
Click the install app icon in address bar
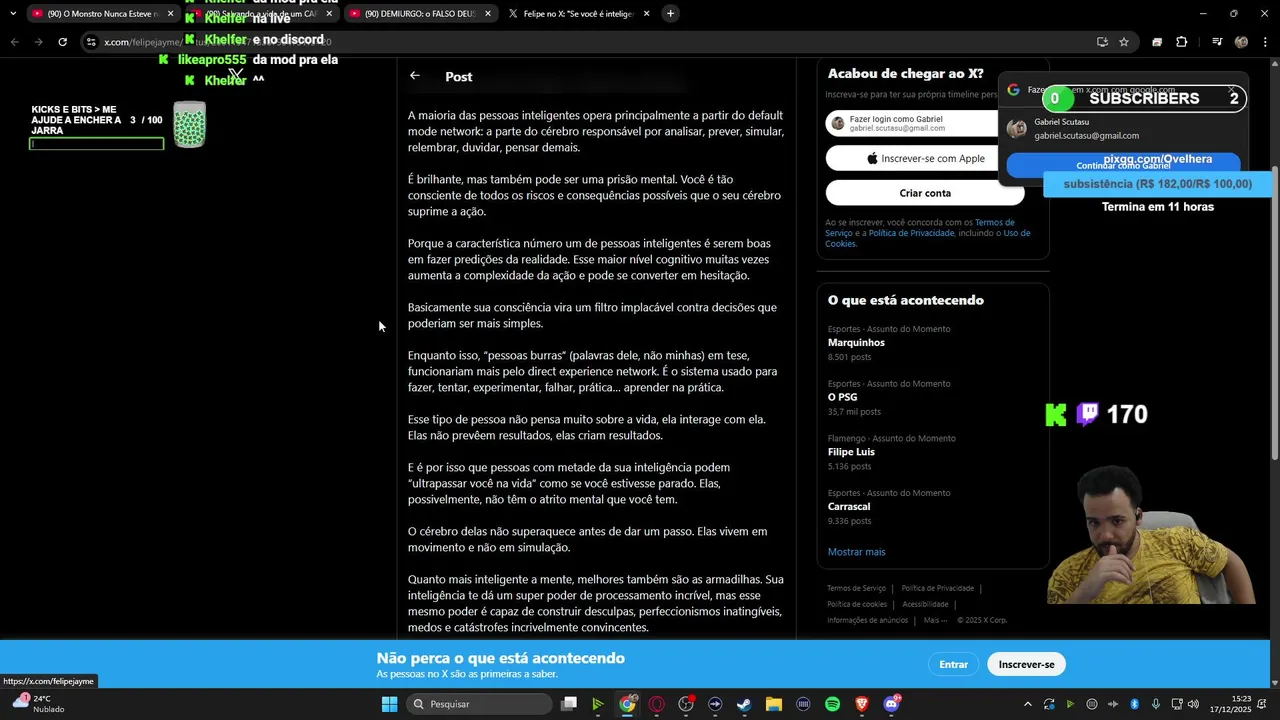[x=1102, y=42]
